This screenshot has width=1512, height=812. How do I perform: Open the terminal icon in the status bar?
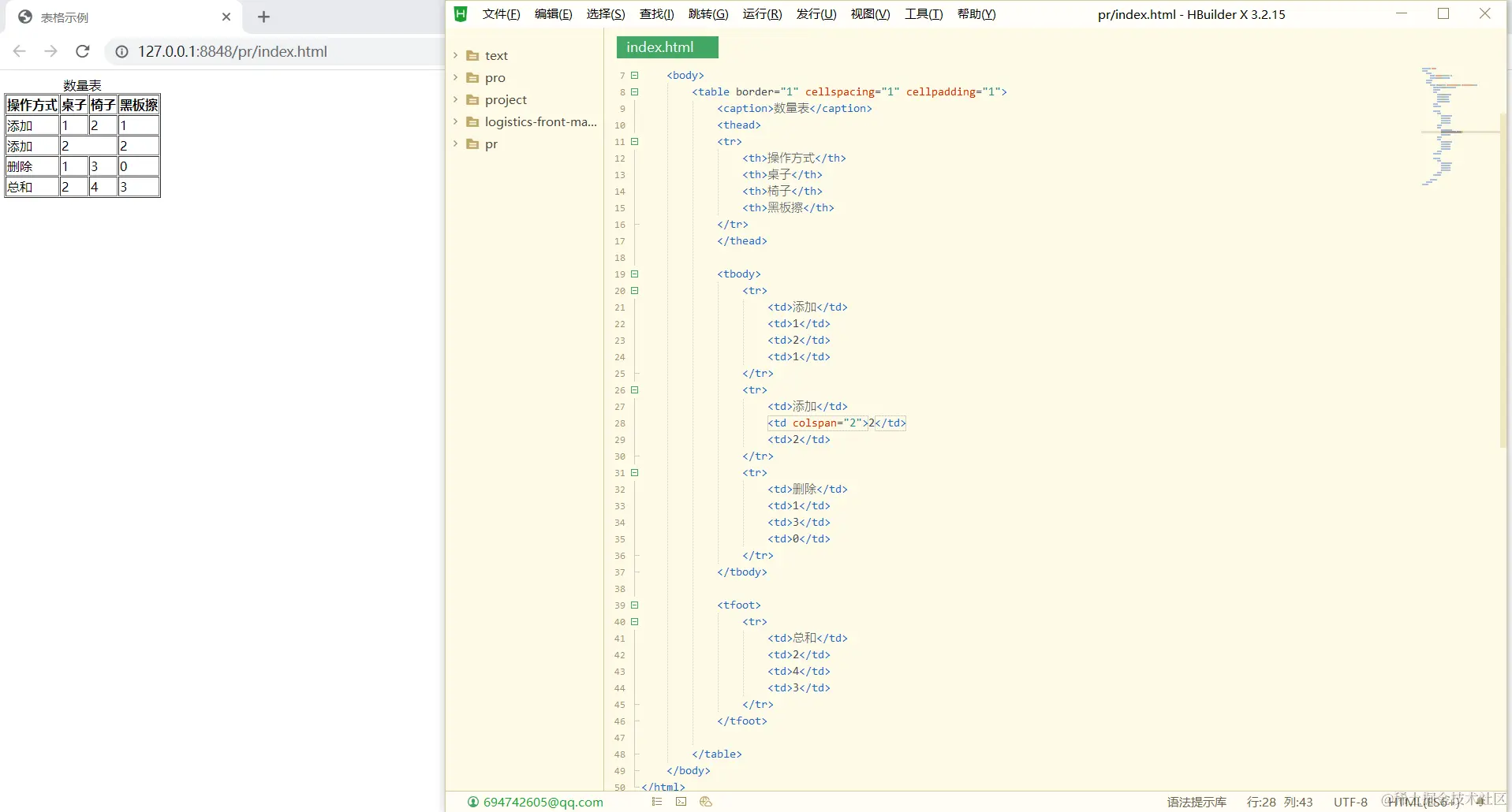pos(681,802)
